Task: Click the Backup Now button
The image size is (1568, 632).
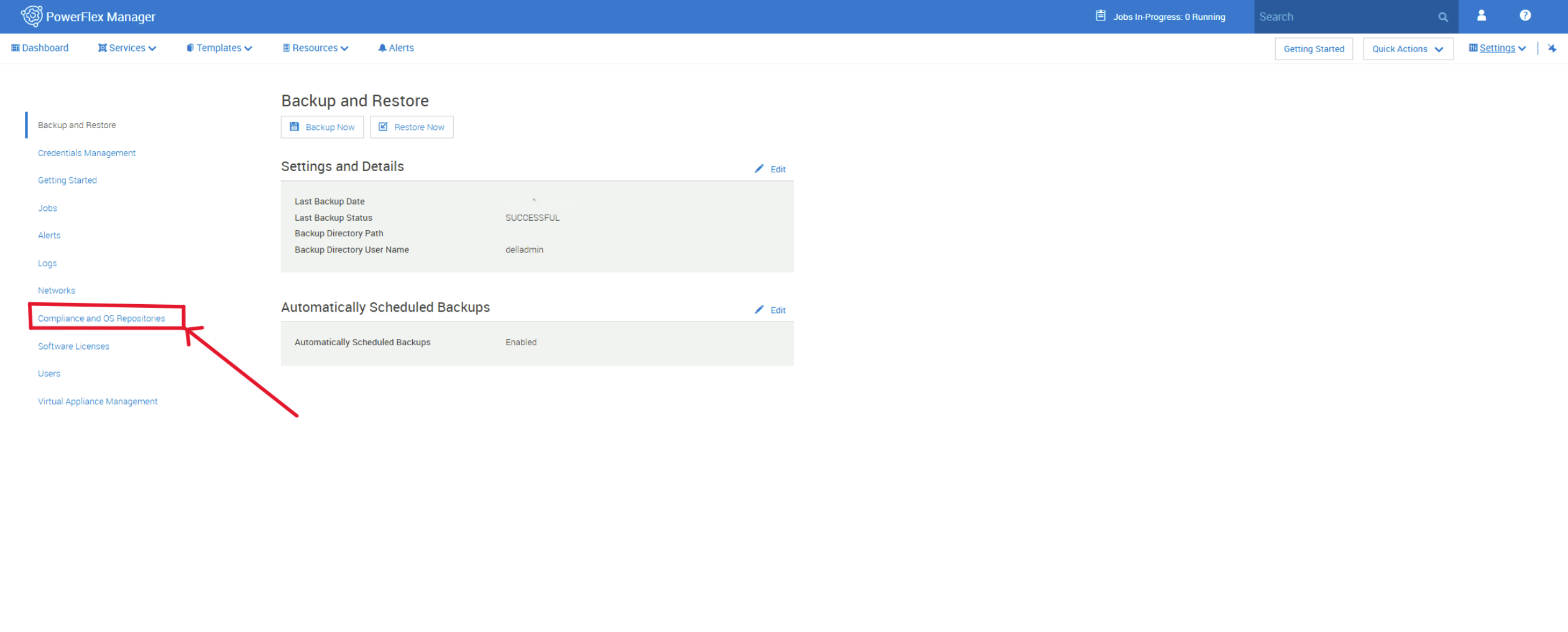Action: (x=322, y=127)
